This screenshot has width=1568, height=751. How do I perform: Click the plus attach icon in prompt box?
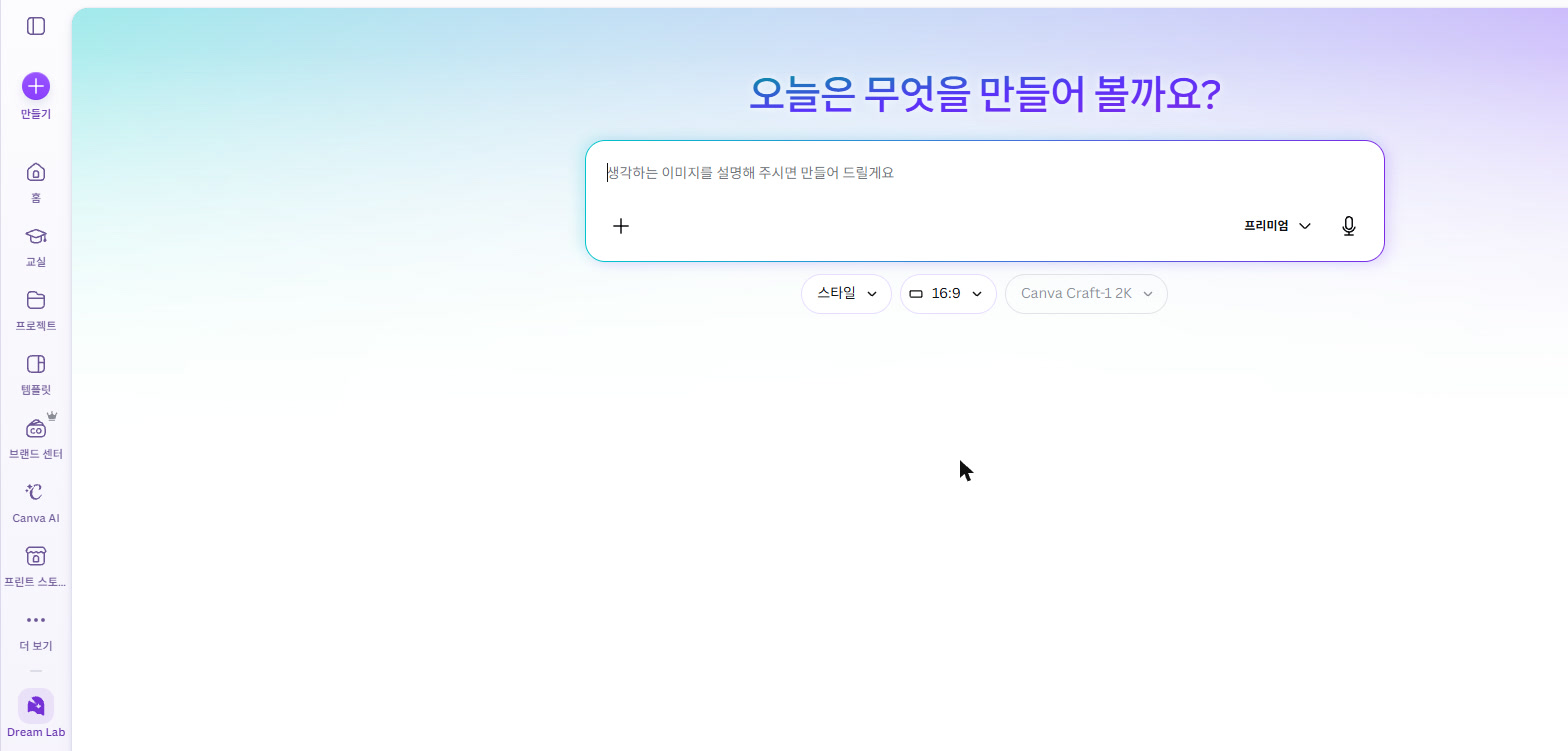[621, 226]
